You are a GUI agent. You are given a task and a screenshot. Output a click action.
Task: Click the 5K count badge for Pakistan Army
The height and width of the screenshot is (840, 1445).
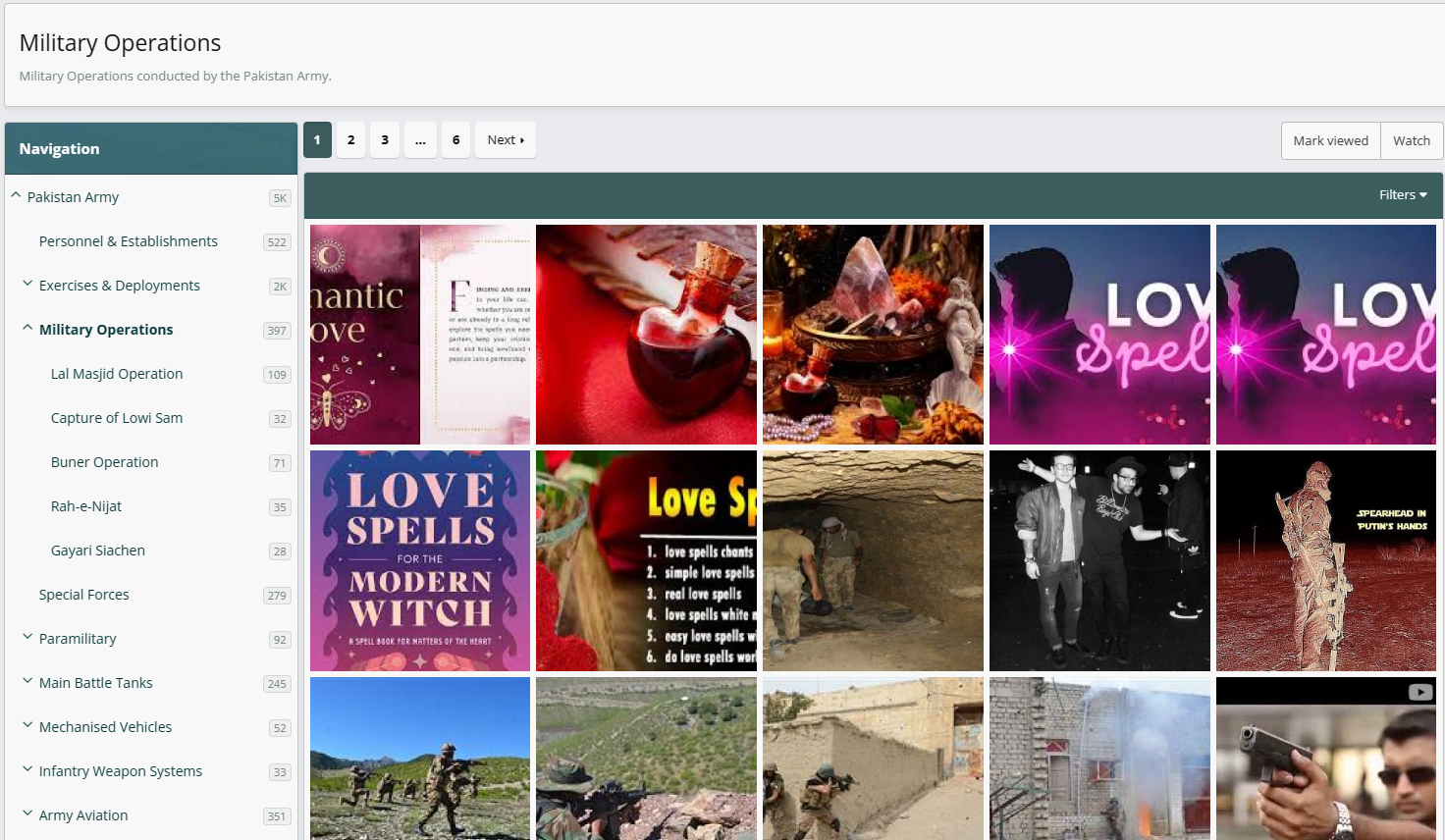[x=280, y=198]
